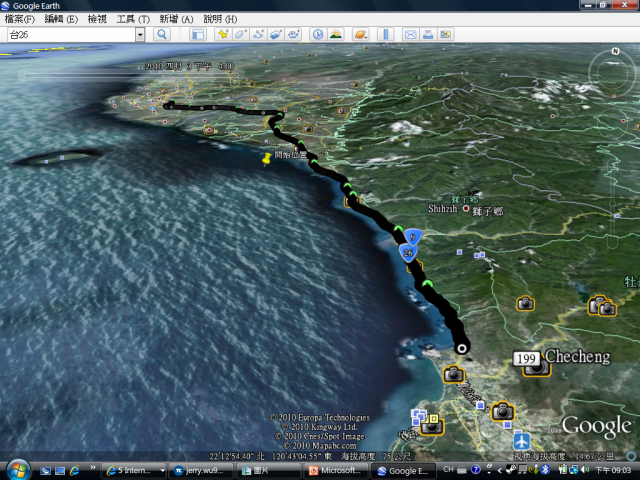Click the Email envelope icon
This screenshot has height=480, width=640.
[x=410, y=35]
